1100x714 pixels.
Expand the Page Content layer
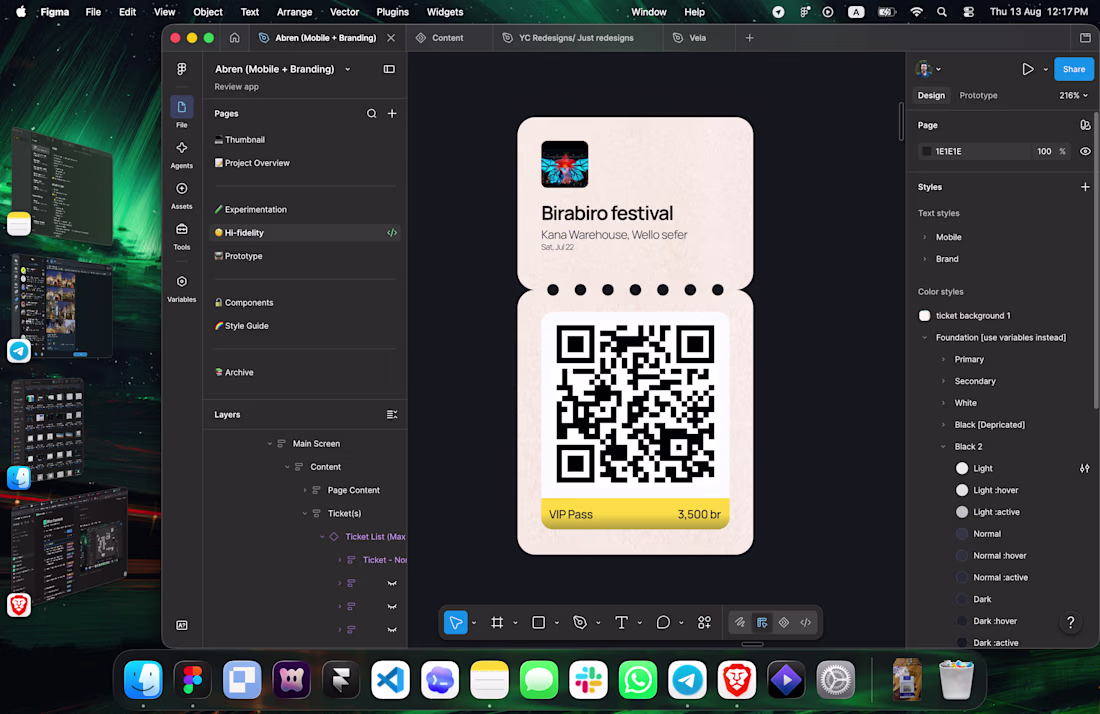pos(304,490)
